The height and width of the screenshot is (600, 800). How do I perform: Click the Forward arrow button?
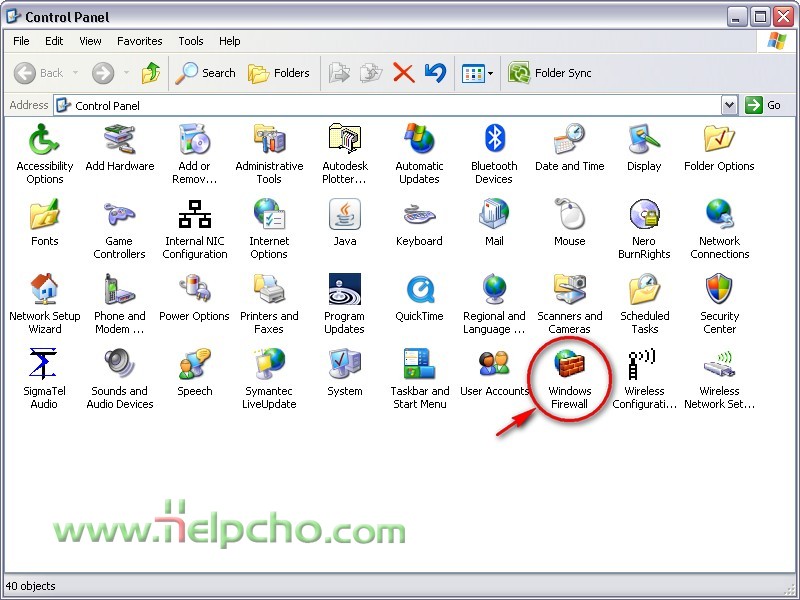[x=103, y=73]
